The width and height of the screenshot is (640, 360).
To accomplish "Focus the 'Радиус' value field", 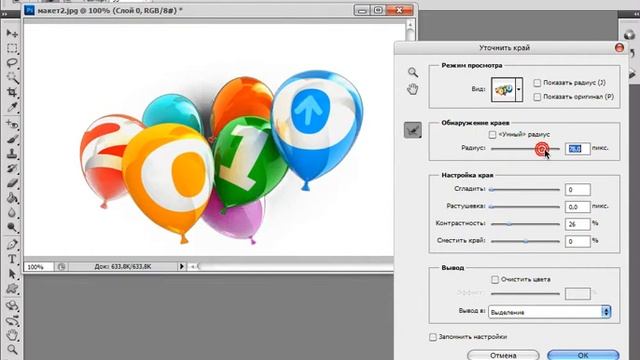I will tap(578, 149).
